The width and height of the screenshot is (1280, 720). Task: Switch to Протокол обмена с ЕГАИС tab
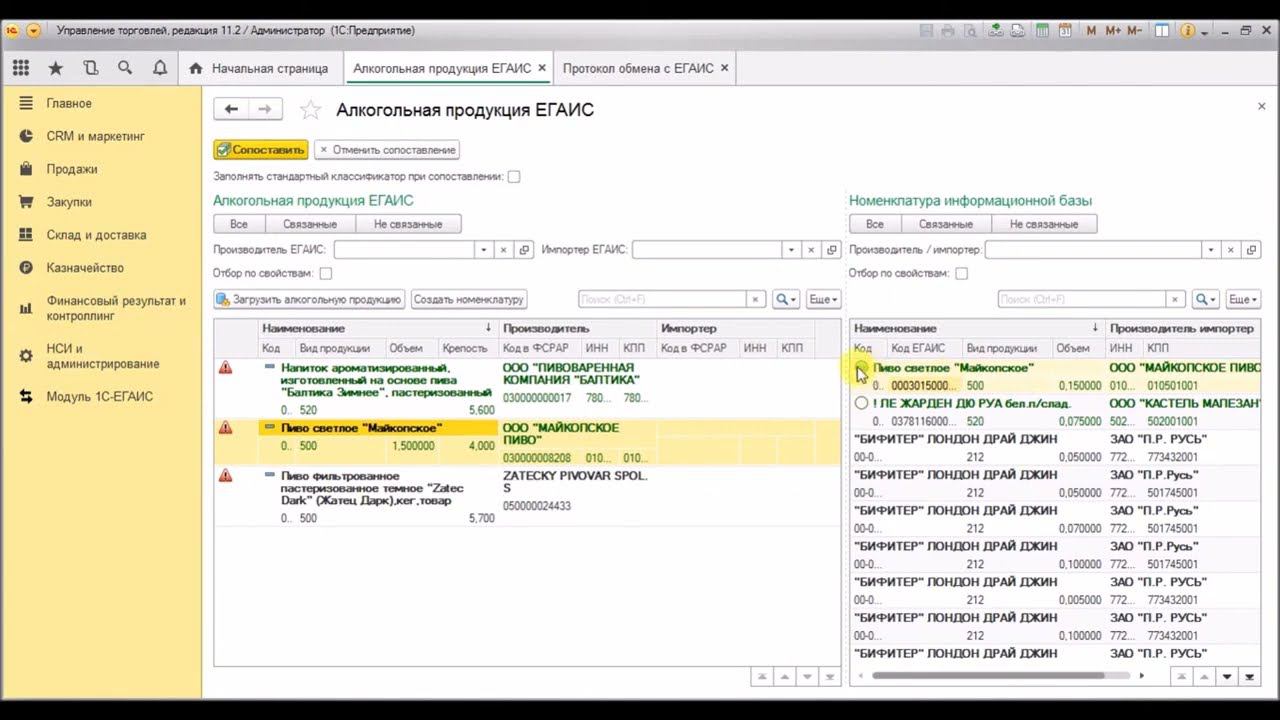click(646, 68)
